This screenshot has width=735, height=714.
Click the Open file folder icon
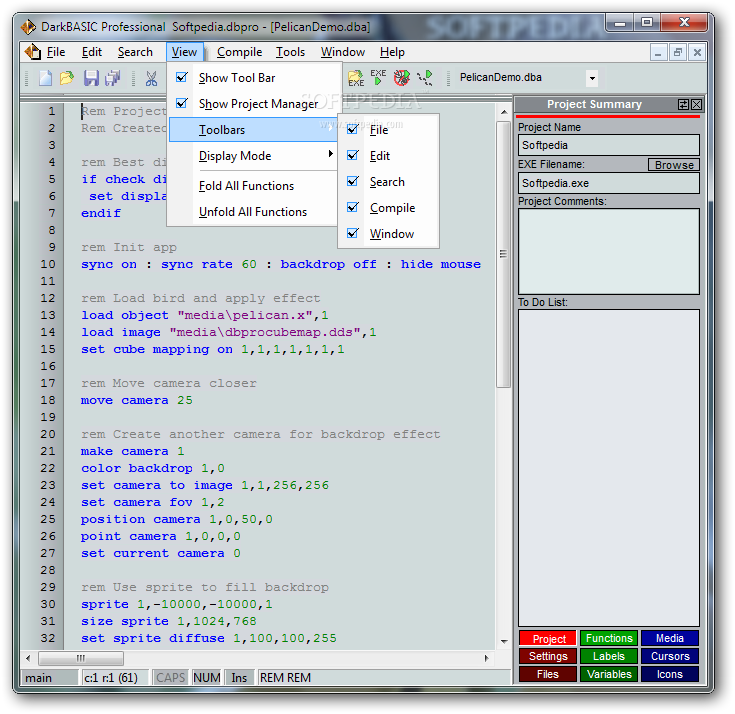click(x=67, y=78)
